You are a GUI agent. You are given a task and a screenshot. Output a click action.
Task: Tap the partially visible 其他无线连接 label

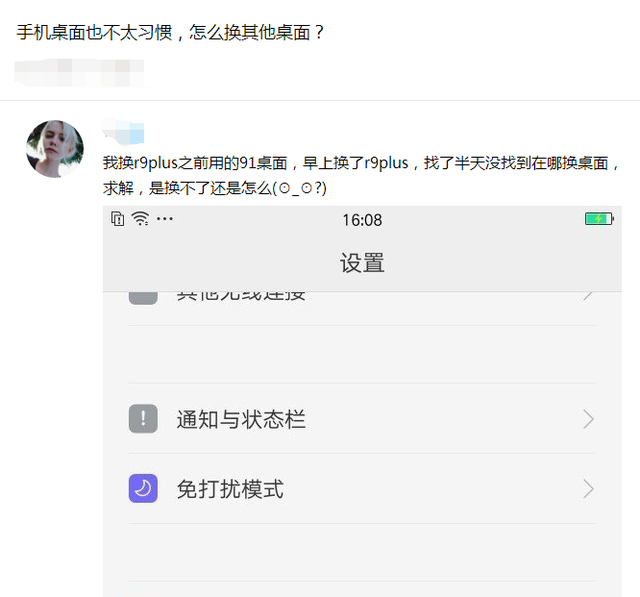(241, 295)
